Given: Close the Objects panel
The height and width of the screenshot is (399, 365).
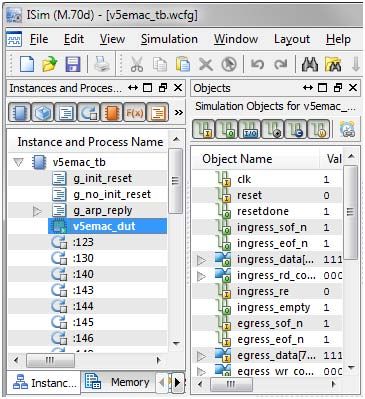Looking at the screenshot, I should 353,88.
